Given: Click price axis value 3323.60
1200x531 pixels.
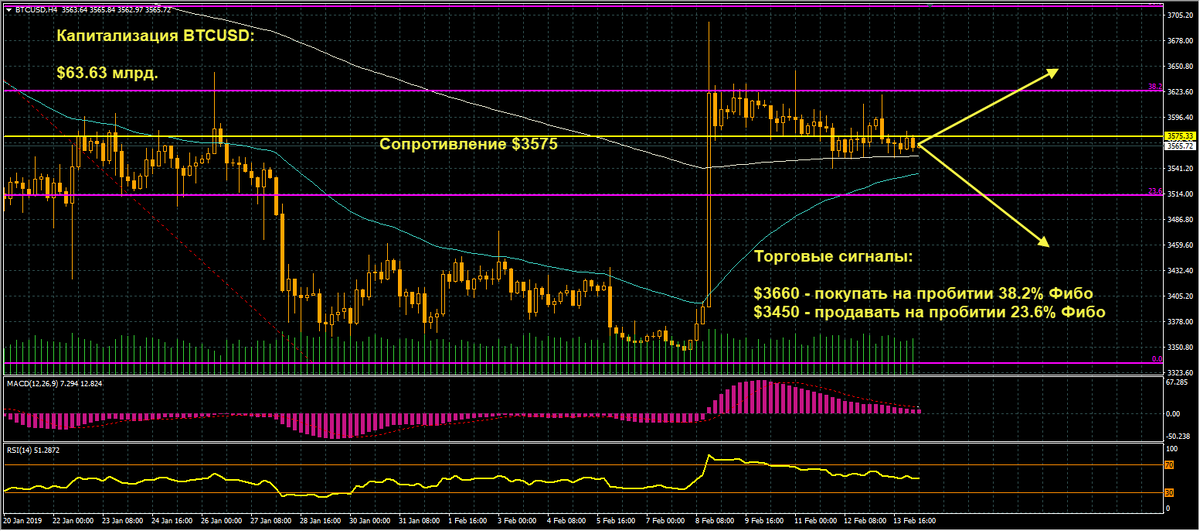Looking at the screenshot, I should [1180, 372].
